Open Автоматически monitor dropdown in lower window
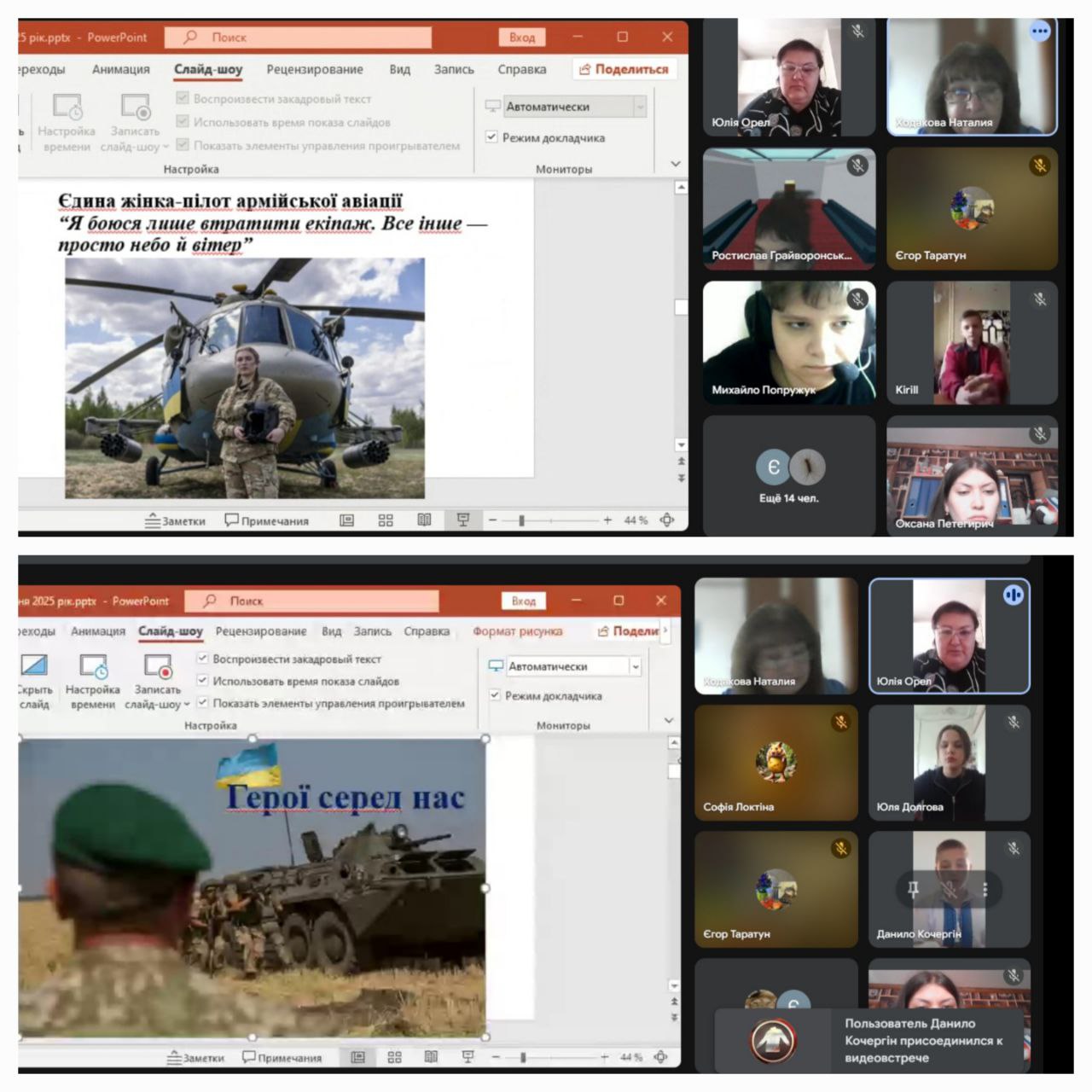Screen dimensions: 1092x1092 click(636, 666)
